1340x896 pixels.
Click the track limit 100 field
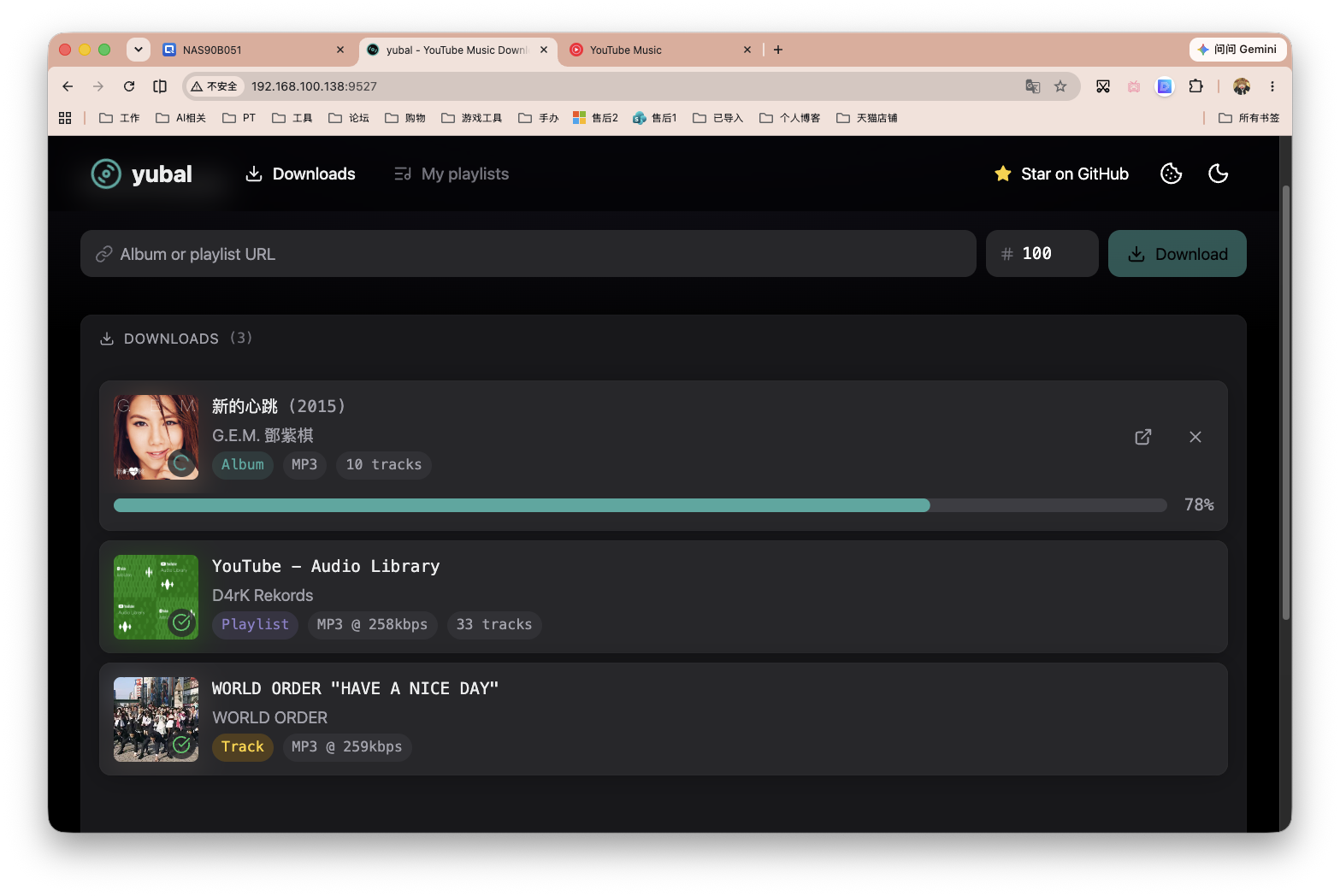point(1042,254)
